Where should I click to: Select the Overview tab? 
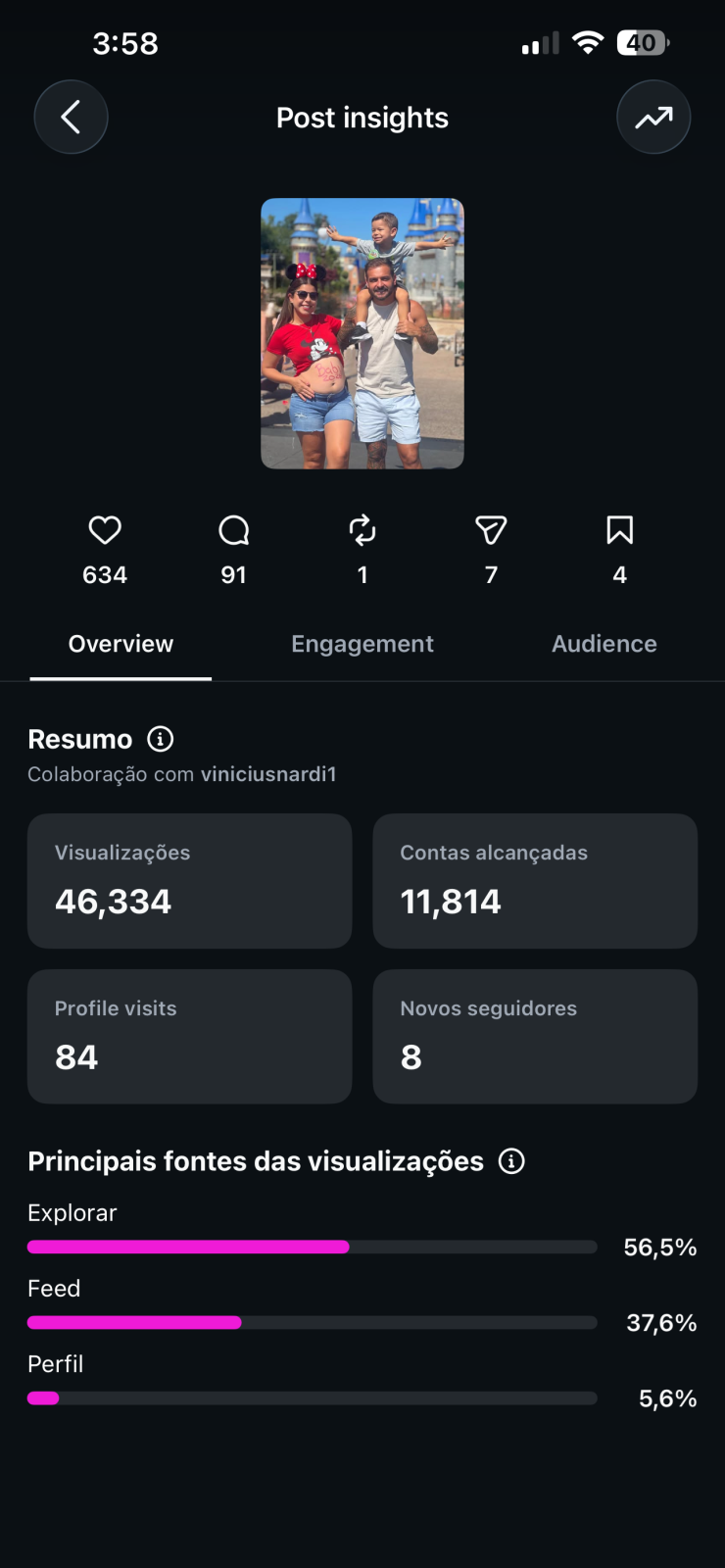pyautogui.click(x=121, y=644)
